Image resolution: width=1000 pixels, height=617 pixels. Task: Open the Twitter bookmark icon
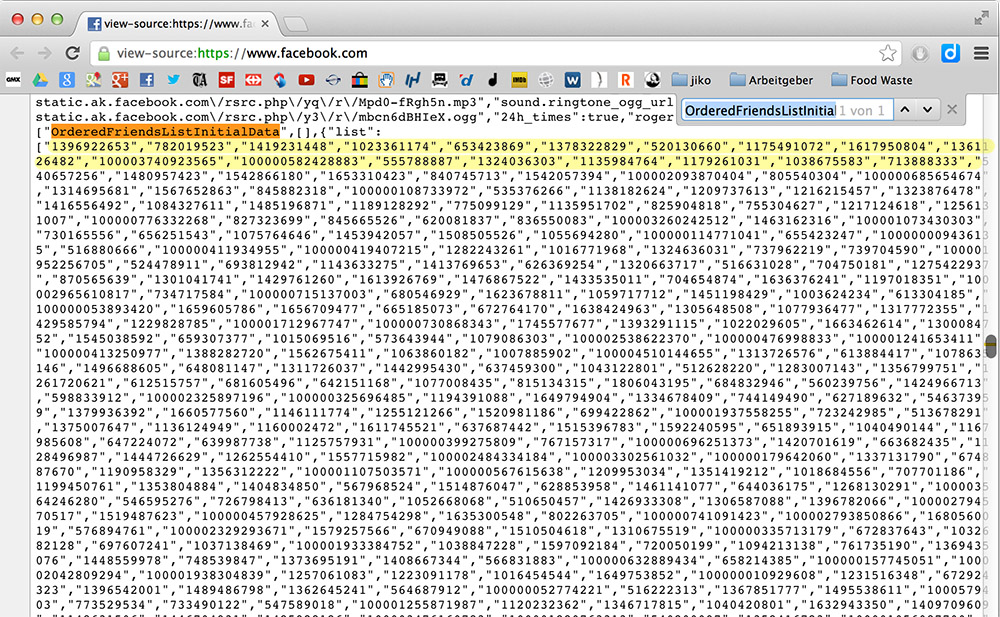[173, 80]
